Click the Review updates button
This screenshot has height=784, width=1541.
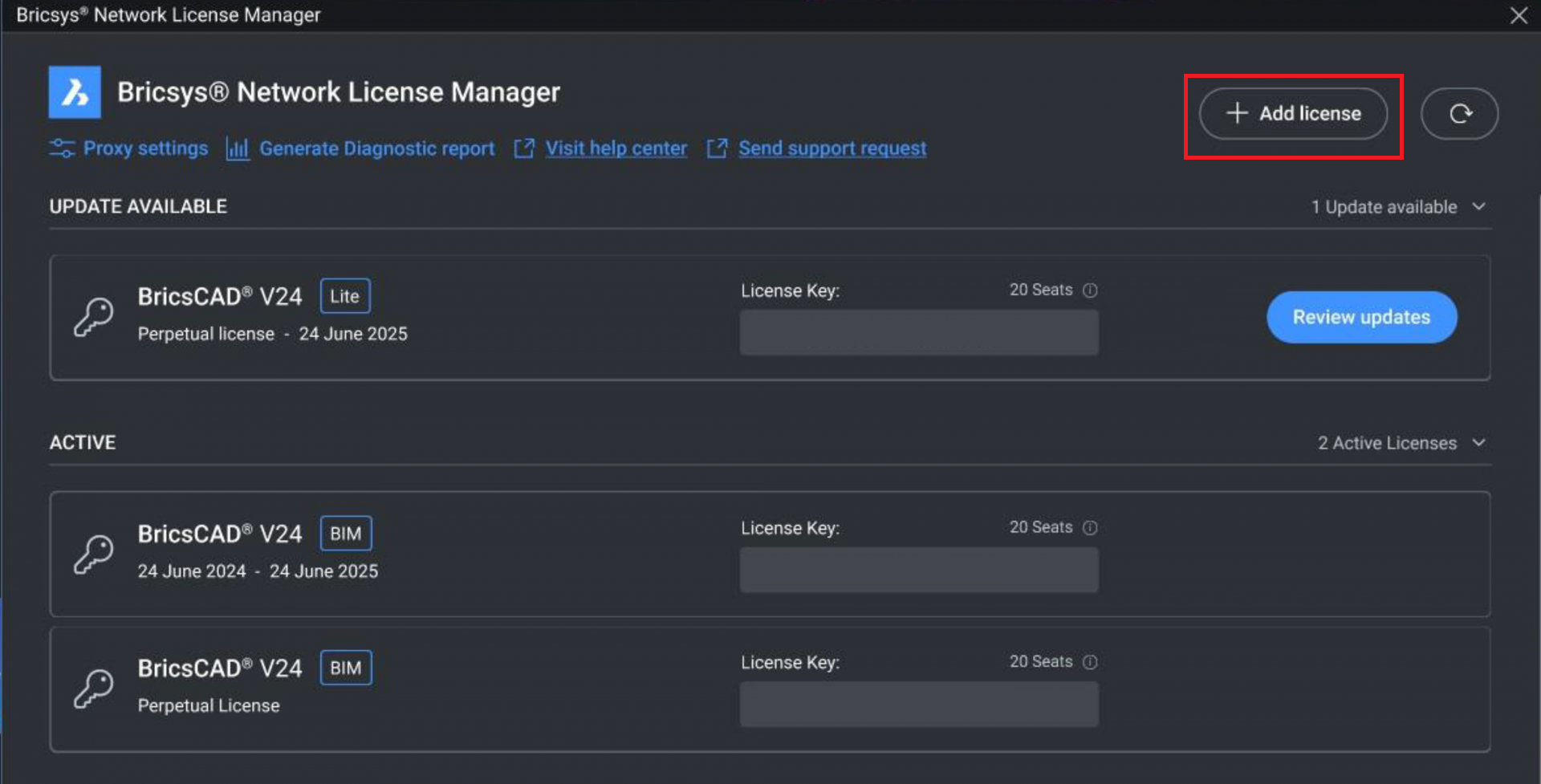click(1361, 317)
